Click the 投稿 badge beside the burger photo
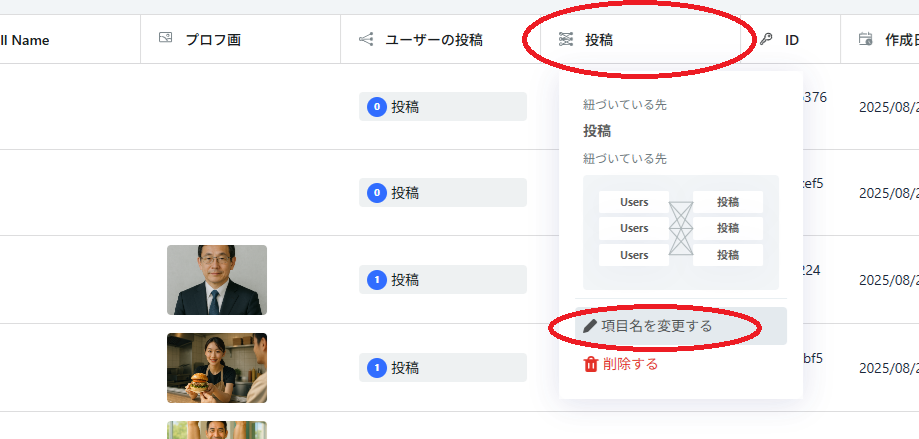919x439 pixels. point(443,367)
